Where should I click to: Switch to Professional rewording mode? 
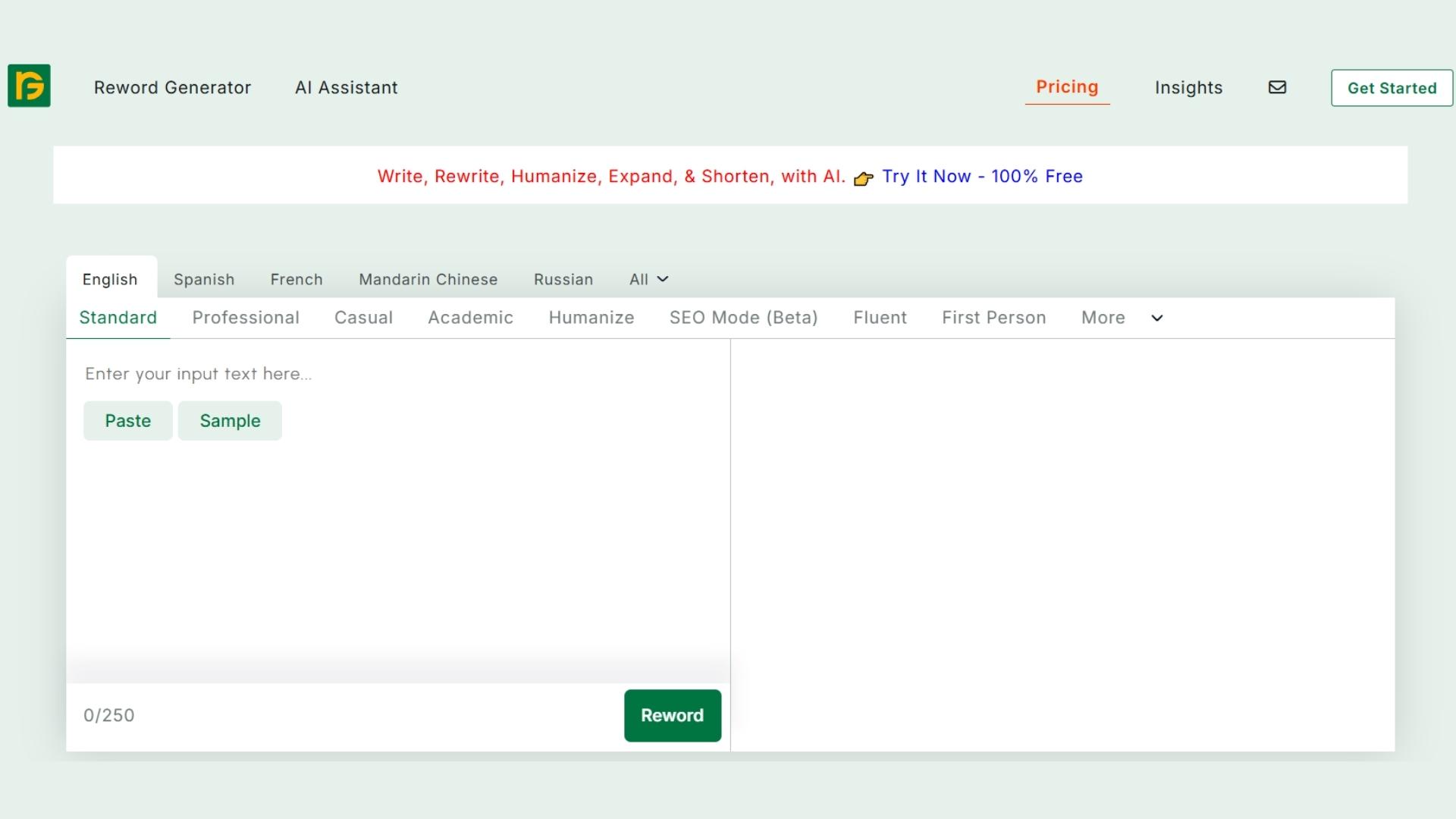tap(246, 318)
